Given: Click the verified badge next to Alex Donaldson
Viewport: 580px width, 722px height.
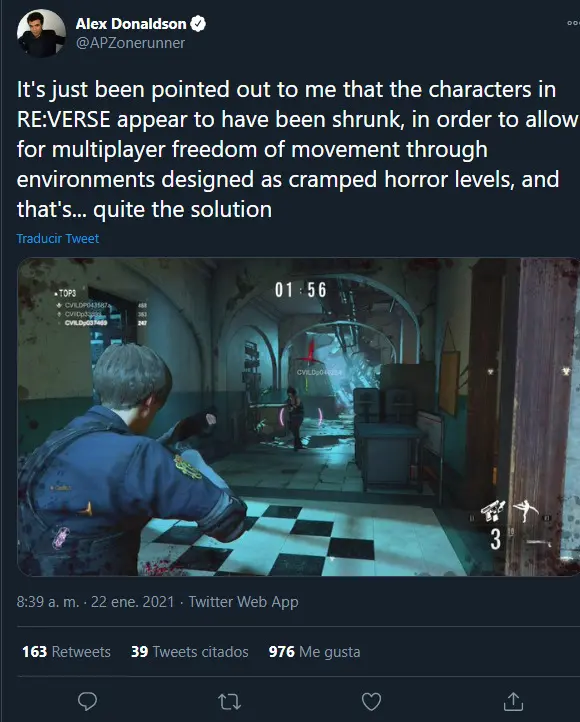Looking at the screenshot, I should click(198, 23).
